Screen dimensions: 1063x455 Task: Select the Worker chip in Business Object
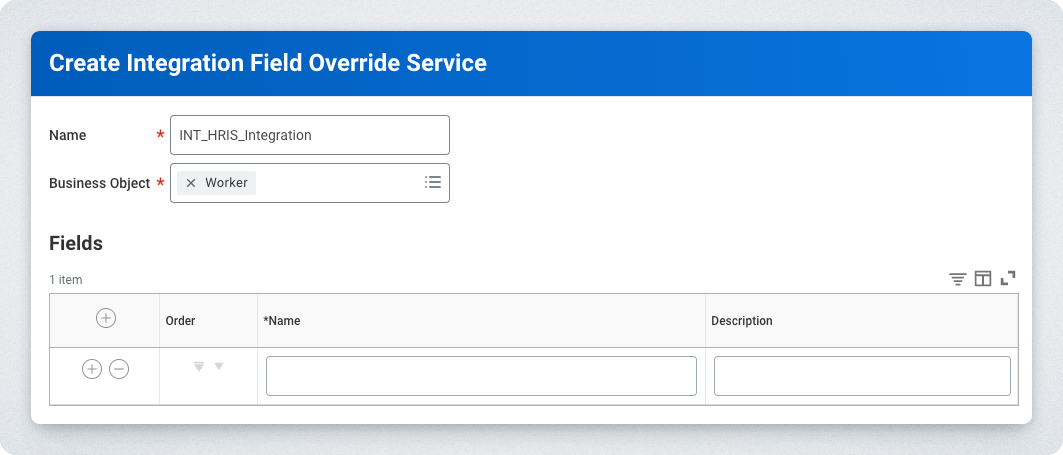[226, 183]
